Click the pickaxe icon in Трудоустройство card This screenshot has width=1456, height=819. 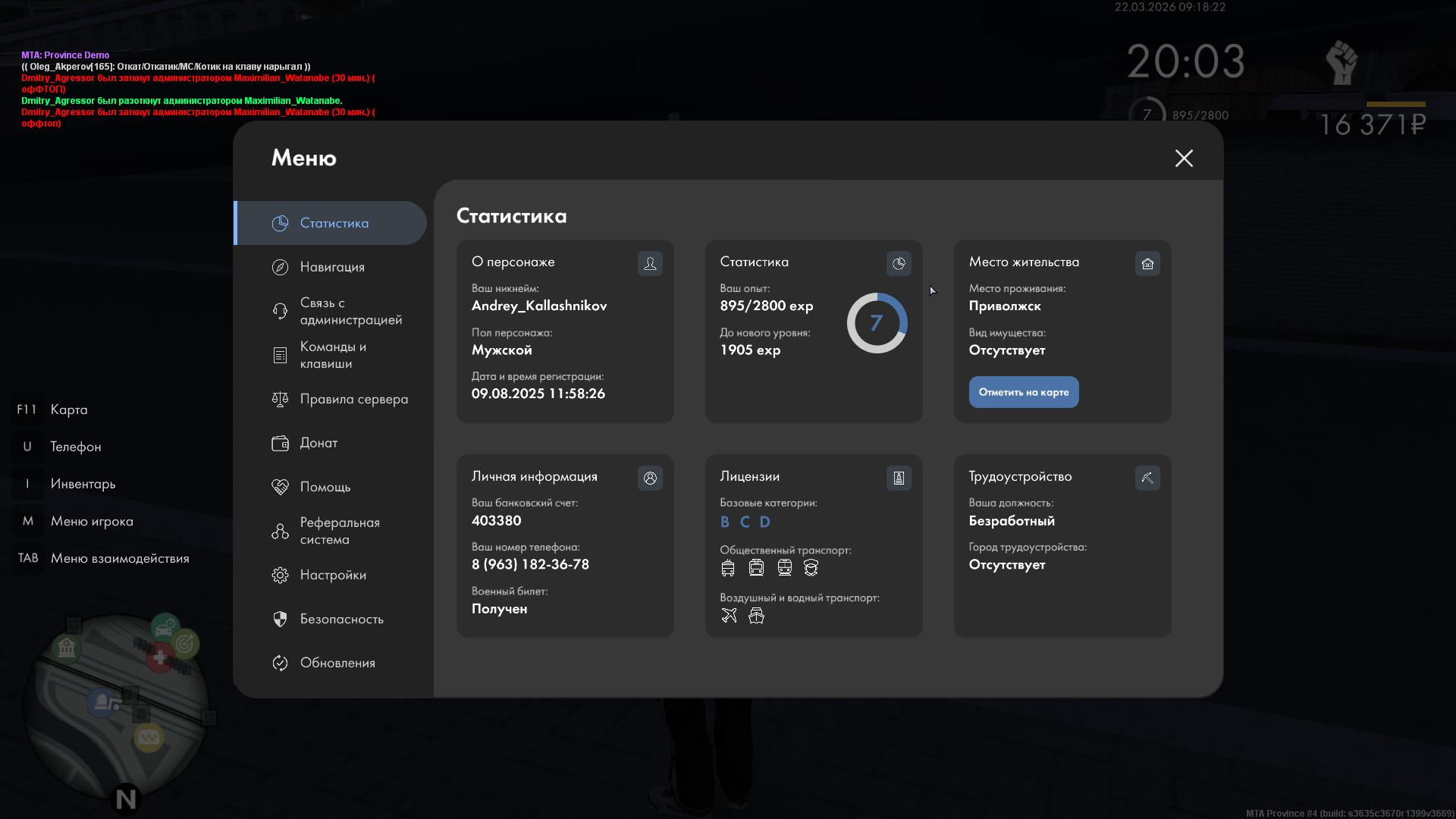pyautogui.click(x=1147, y=478)
